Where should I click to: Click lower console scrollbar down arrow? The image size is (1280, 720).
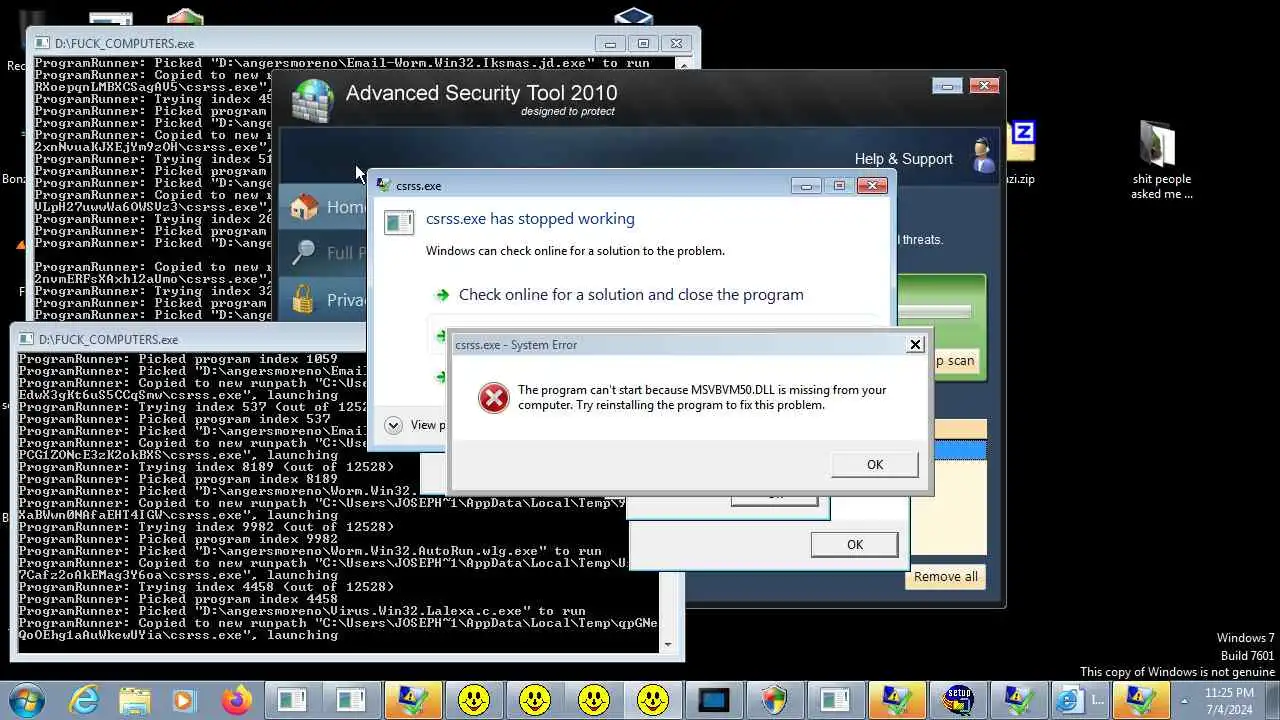[x=668, y=645]
